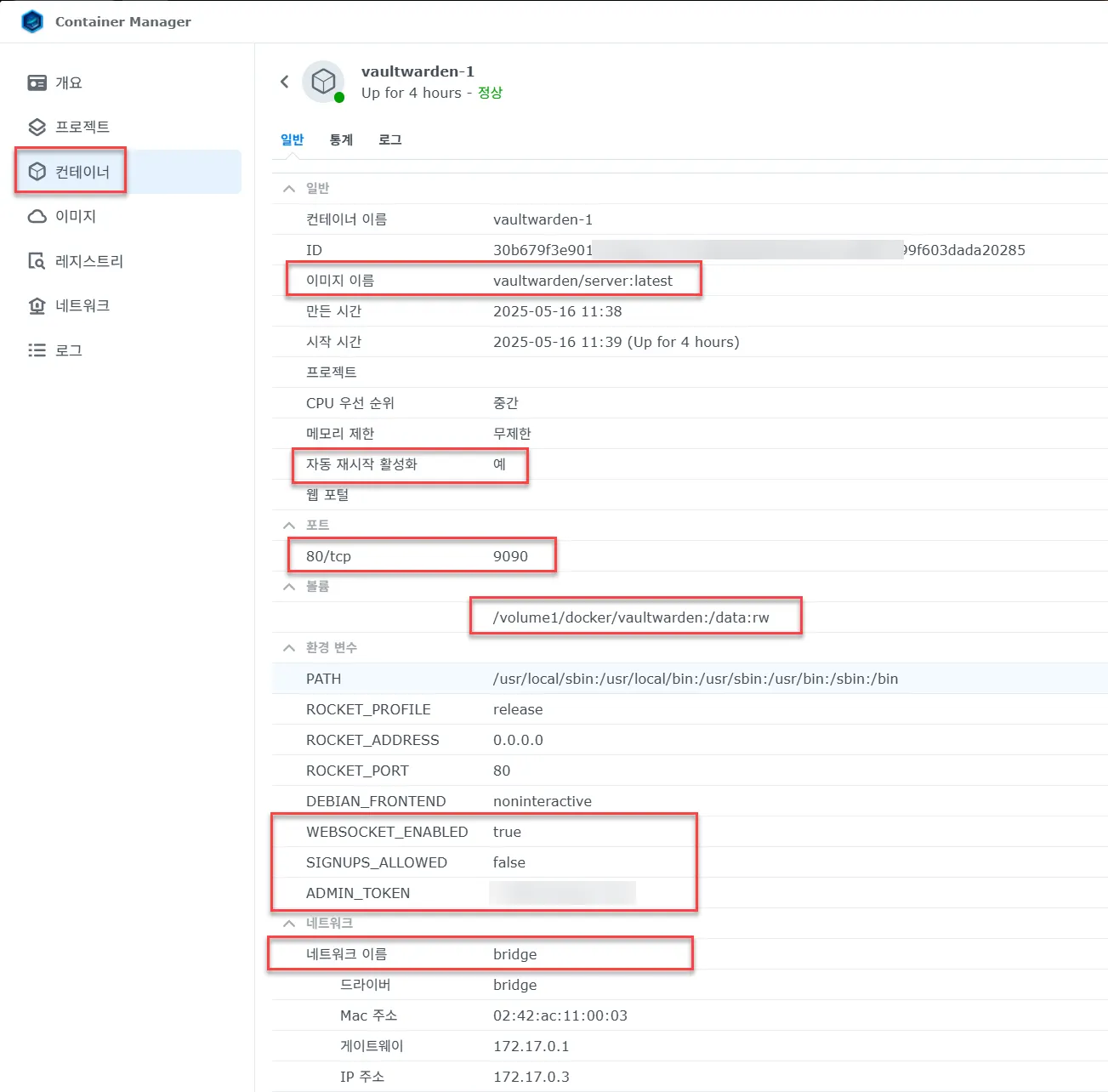This screenshot has width=1108, height=1092.
Task: Select the Mac 주소 value 02:42:ac:11:00:03
Action: click(x=560, y=1015)
